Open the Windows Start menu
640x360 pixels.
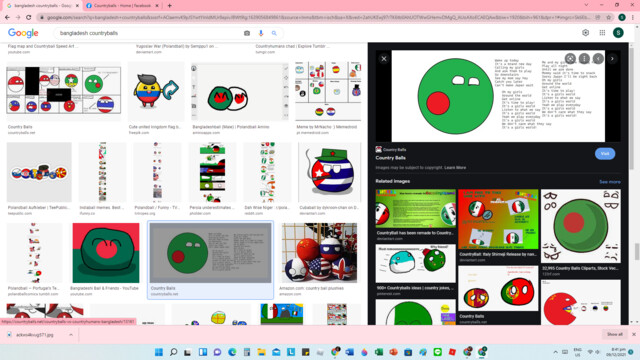(x=159, y=352)
